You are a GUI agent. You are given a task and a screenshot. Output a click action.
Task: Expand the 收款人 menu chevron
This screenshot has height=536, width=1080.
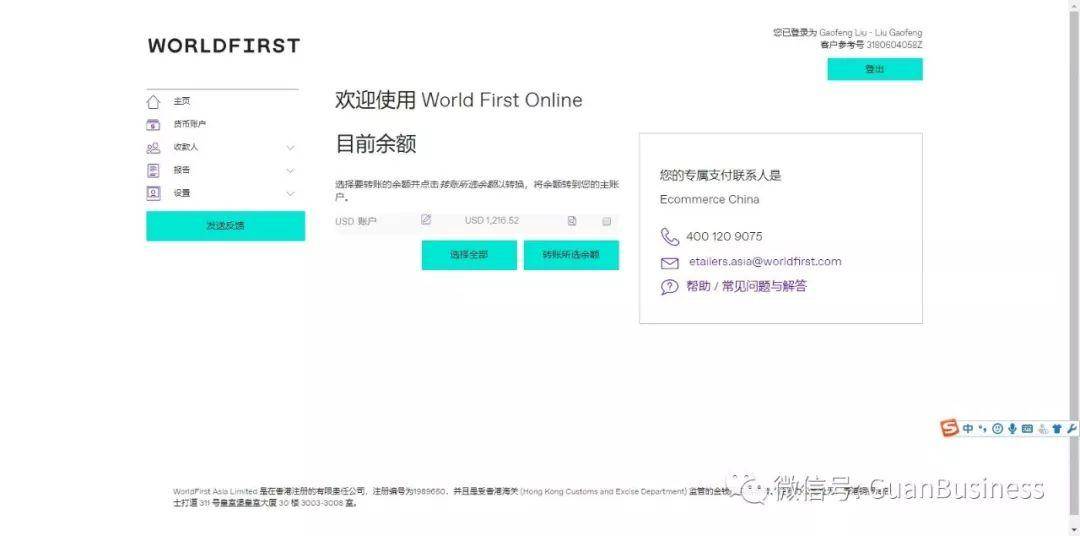(x=290, y=147)
